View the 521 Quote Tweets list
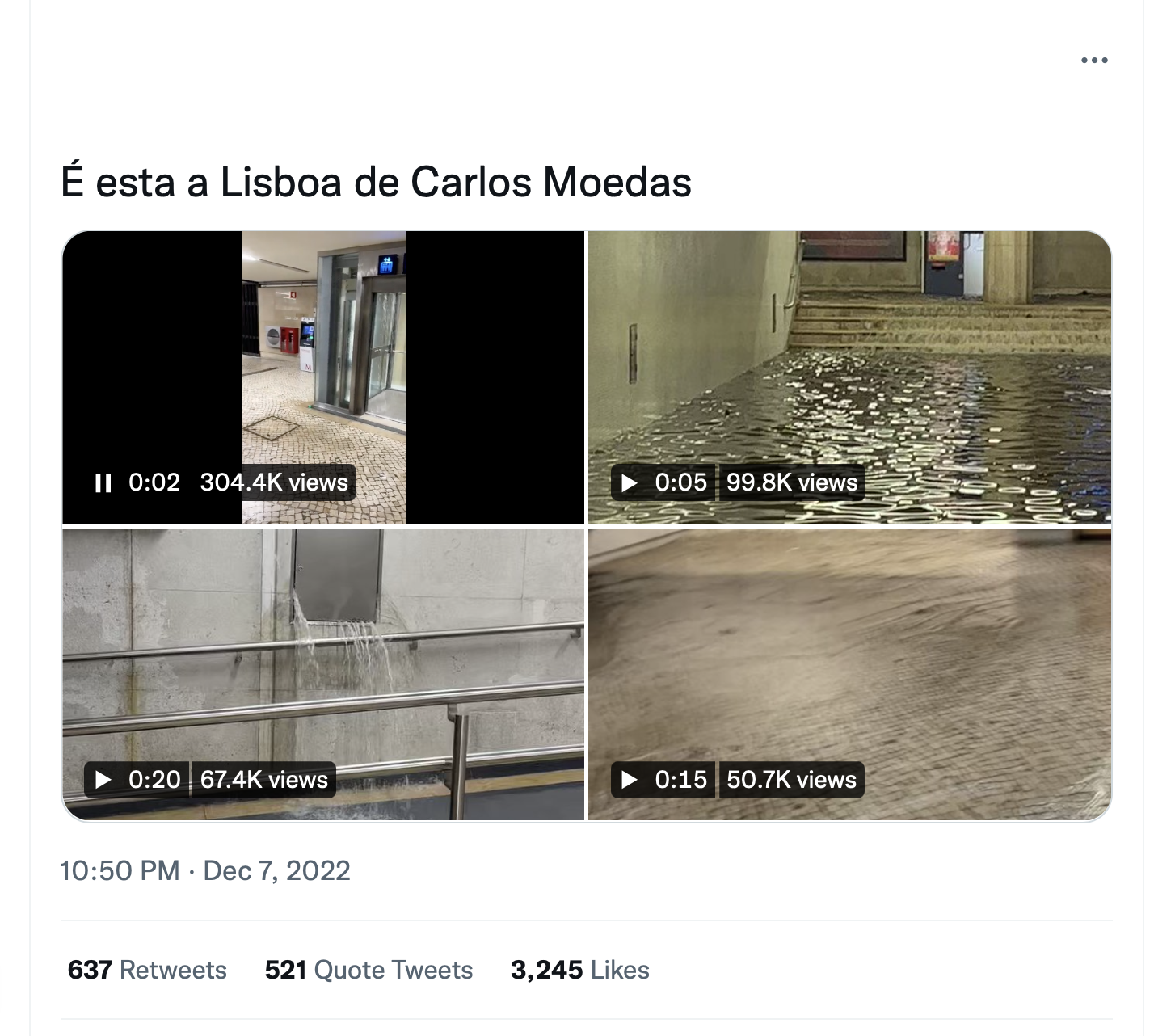Image resolution: width=1175 pixels, height=1036 pixels. click(x=369, y=970)
